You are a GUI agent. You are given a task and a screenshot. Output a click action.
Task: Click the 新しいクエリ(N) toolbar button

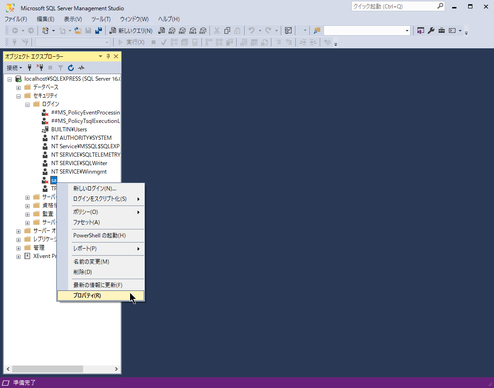[131, 31]
